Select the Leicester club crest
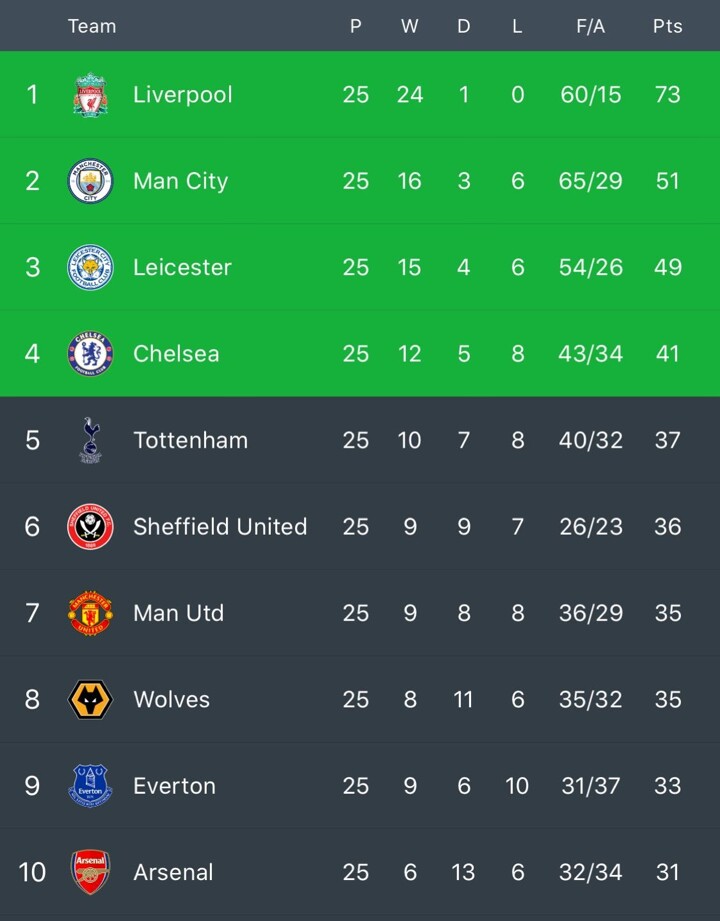720x921 pixels. tap(90, 267)
